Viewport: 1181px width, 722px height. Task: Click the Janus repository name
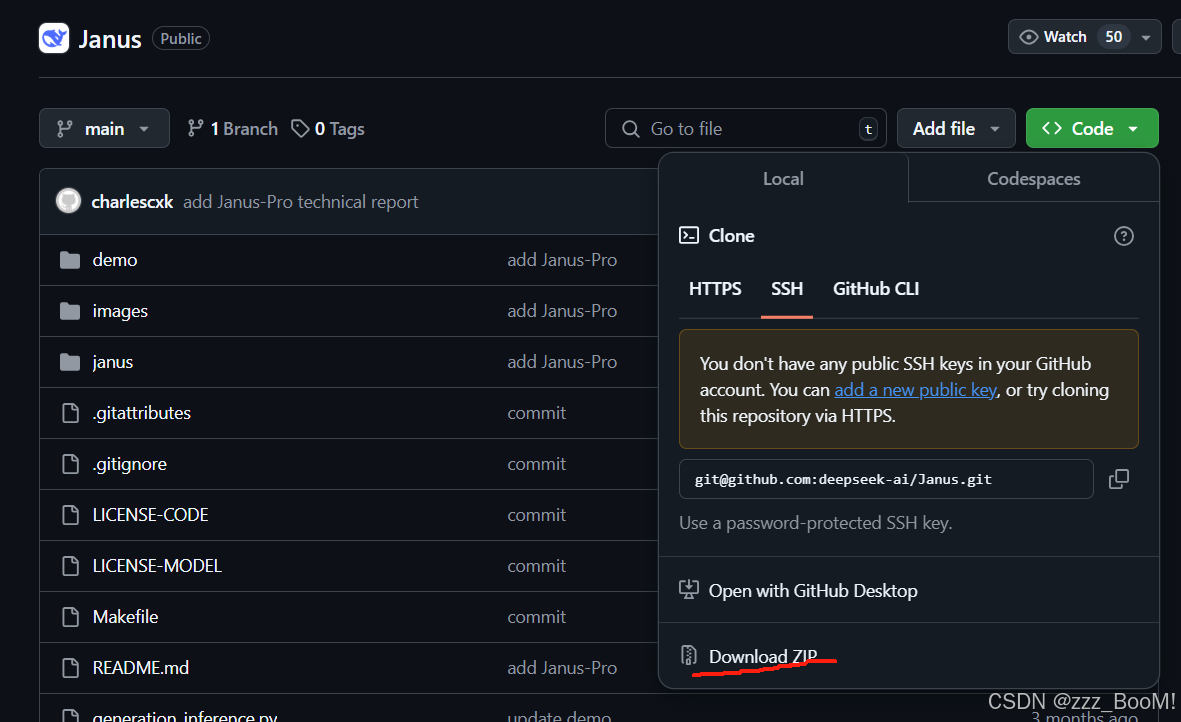click(110, 39)
